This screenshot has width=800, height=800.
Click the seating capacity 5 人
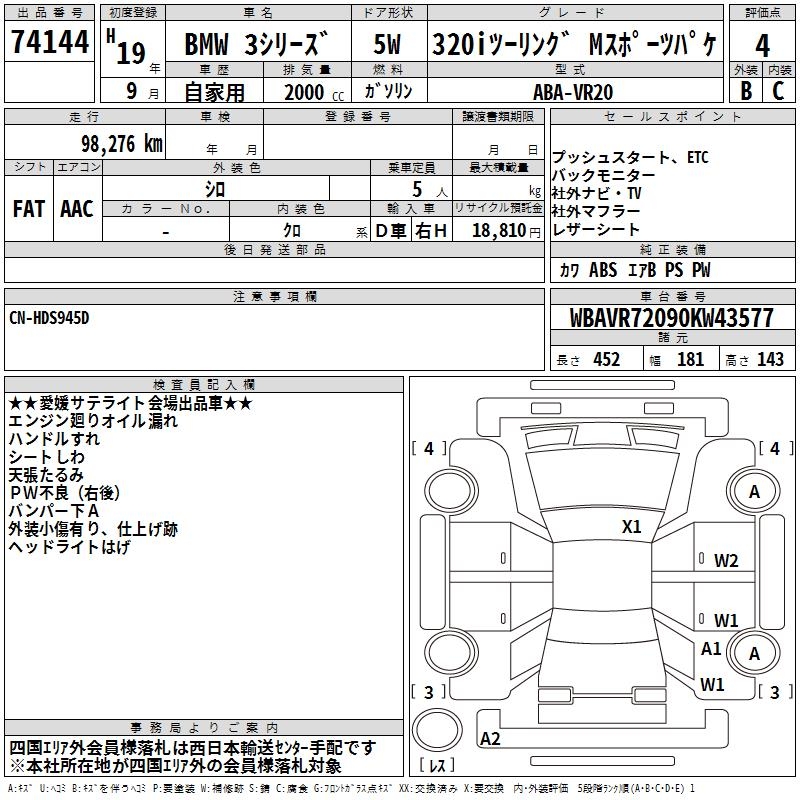tap(430, 190)
